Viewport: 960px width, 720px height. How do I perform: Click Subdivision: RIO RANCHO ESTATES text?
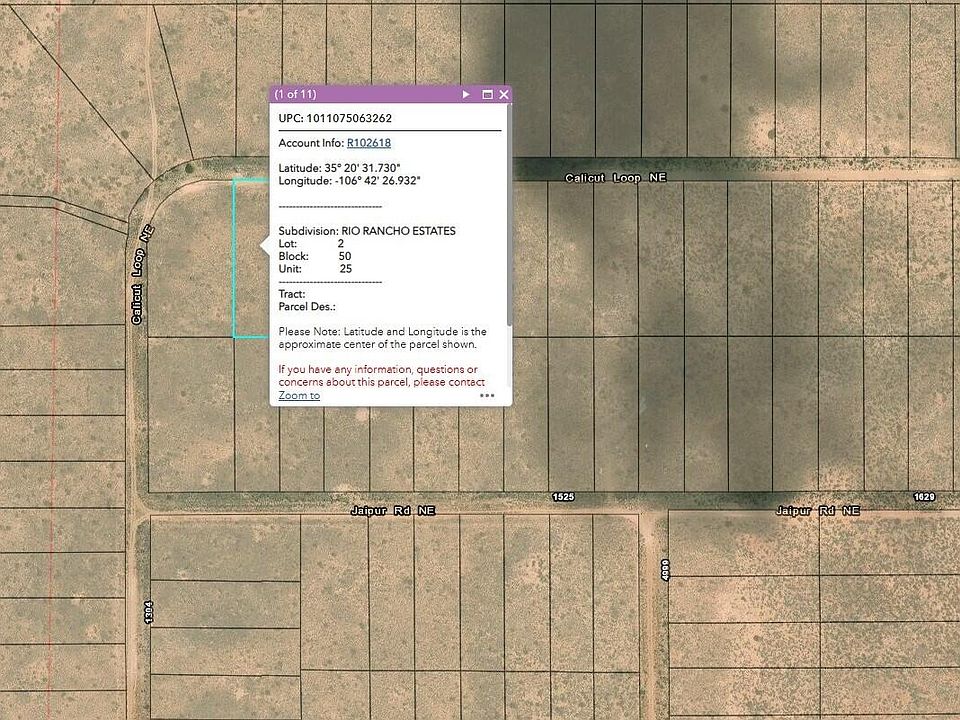tap(367, 231)
